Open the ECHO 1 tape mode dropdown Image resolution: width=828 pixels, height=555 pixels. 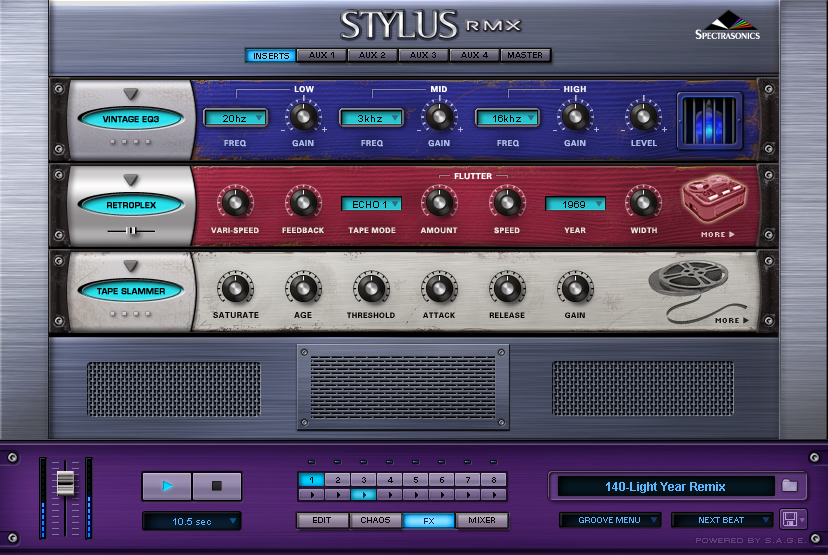pyautogui.click(x=371, y=204)
